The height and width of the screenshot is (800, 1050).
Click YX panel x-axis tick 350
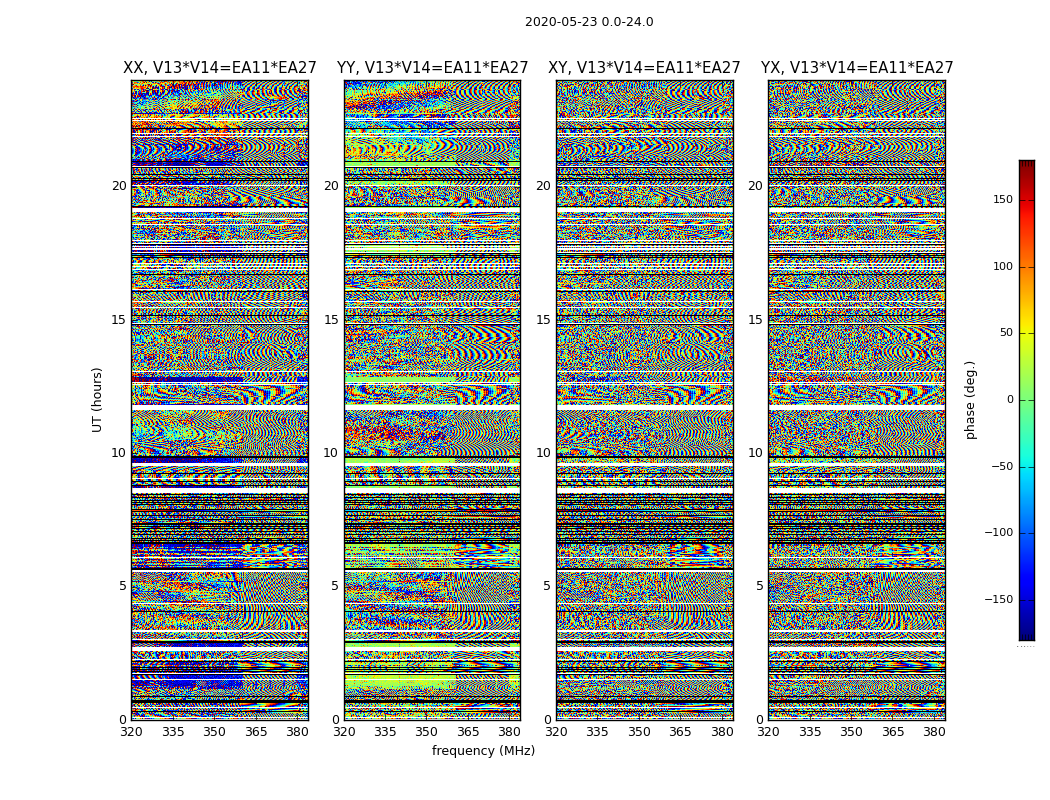coord(851,732)
